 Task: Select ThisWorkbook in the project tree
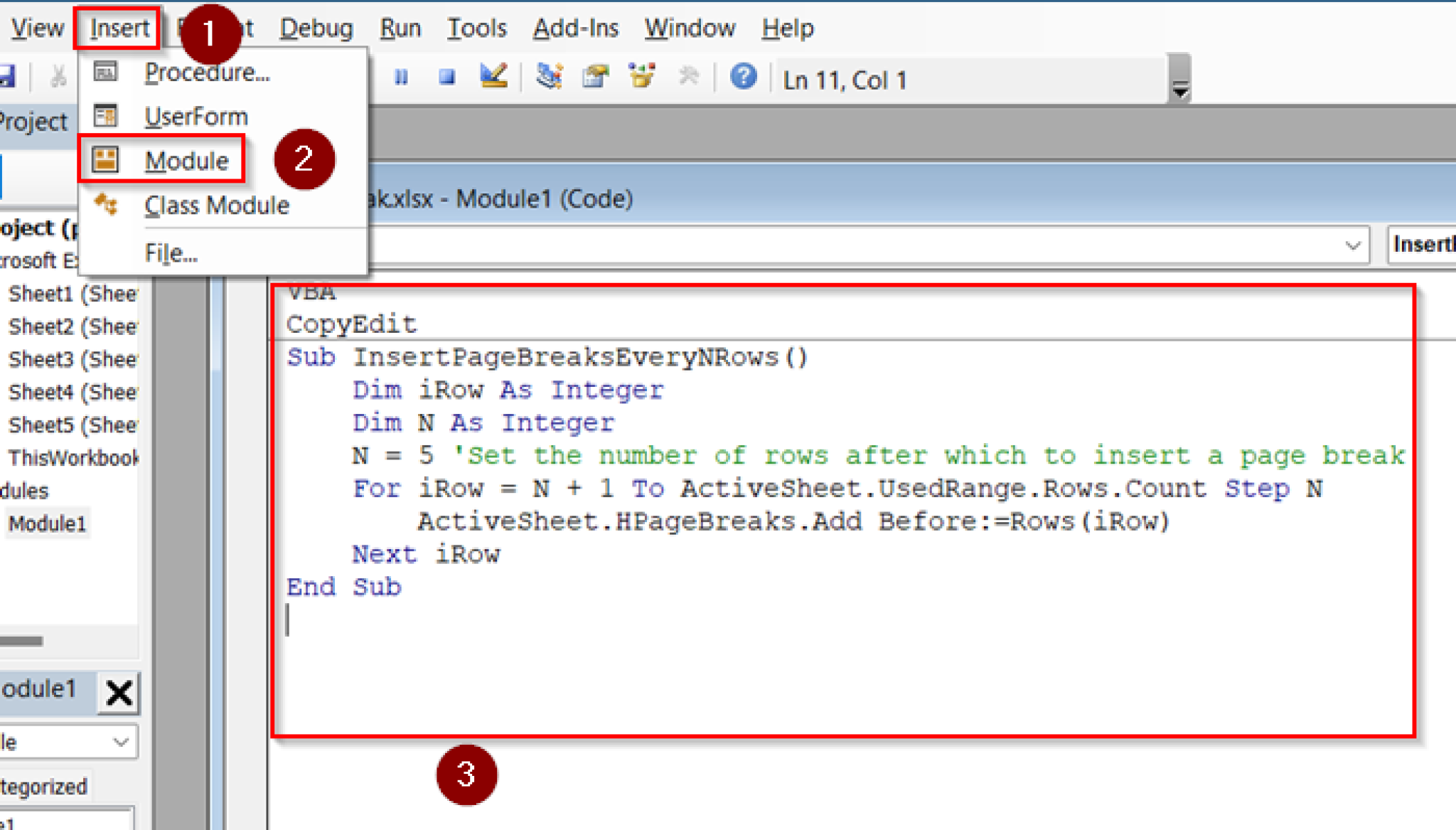[x=72, y=457]
